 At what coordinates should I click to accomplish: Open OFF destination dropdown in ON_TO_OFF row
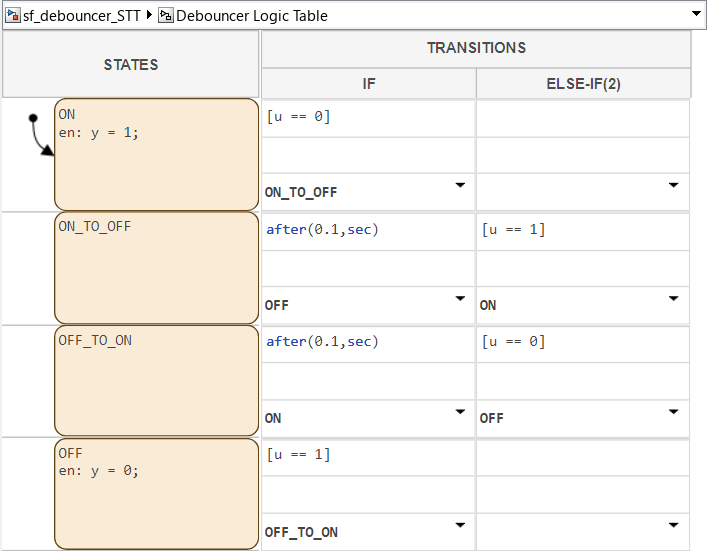coord(460,299)
